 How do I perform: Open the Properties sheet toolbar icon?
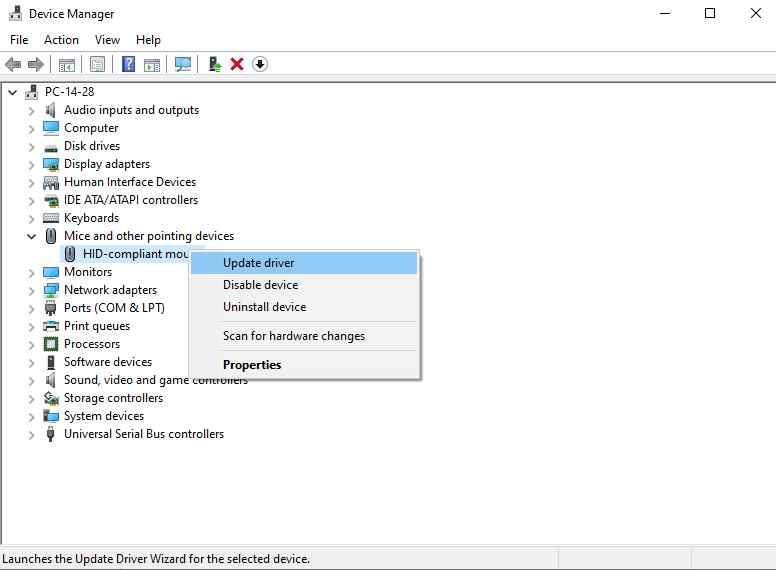(x=97, y=64)
